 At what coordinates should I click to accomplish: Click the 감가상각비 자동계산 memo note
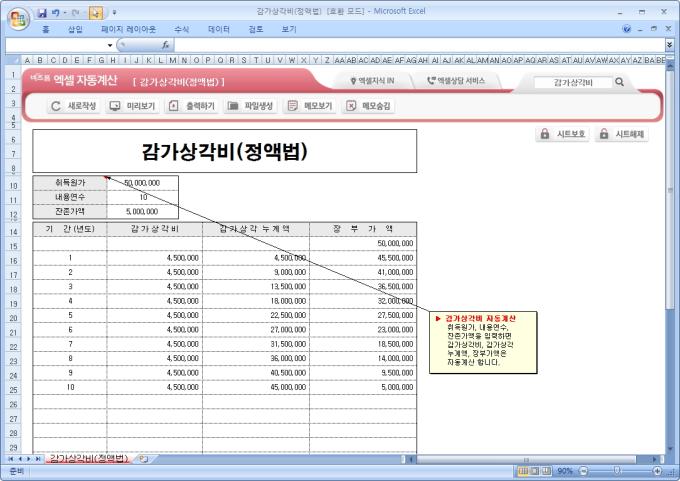[483, 342]
